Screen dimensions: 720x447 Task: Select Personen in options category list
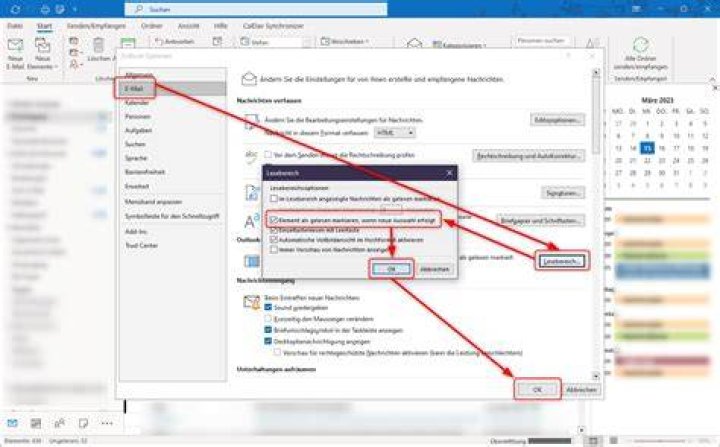pyautogui.click(x=172, y=116)
